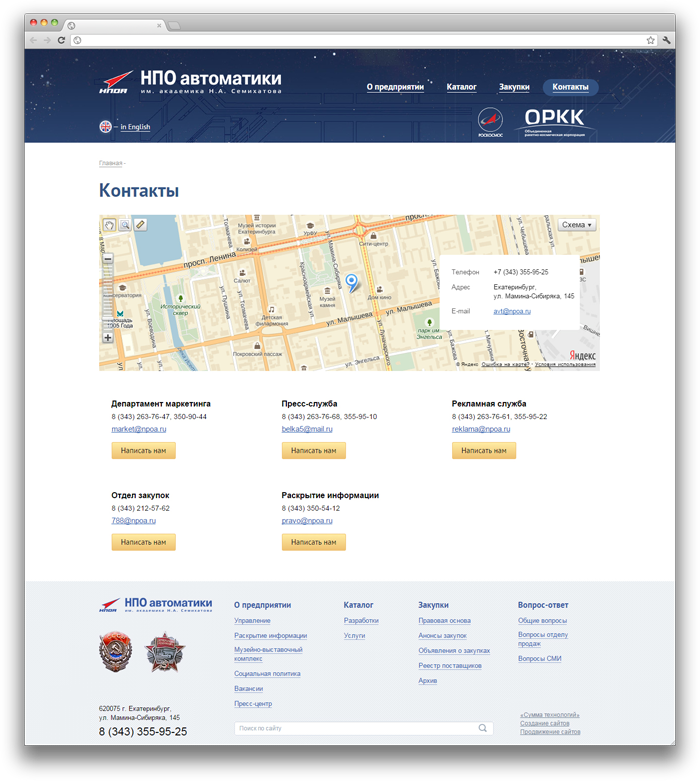Reload the page with refresh icon
This screenshot has height=781, width=700.
61,40
